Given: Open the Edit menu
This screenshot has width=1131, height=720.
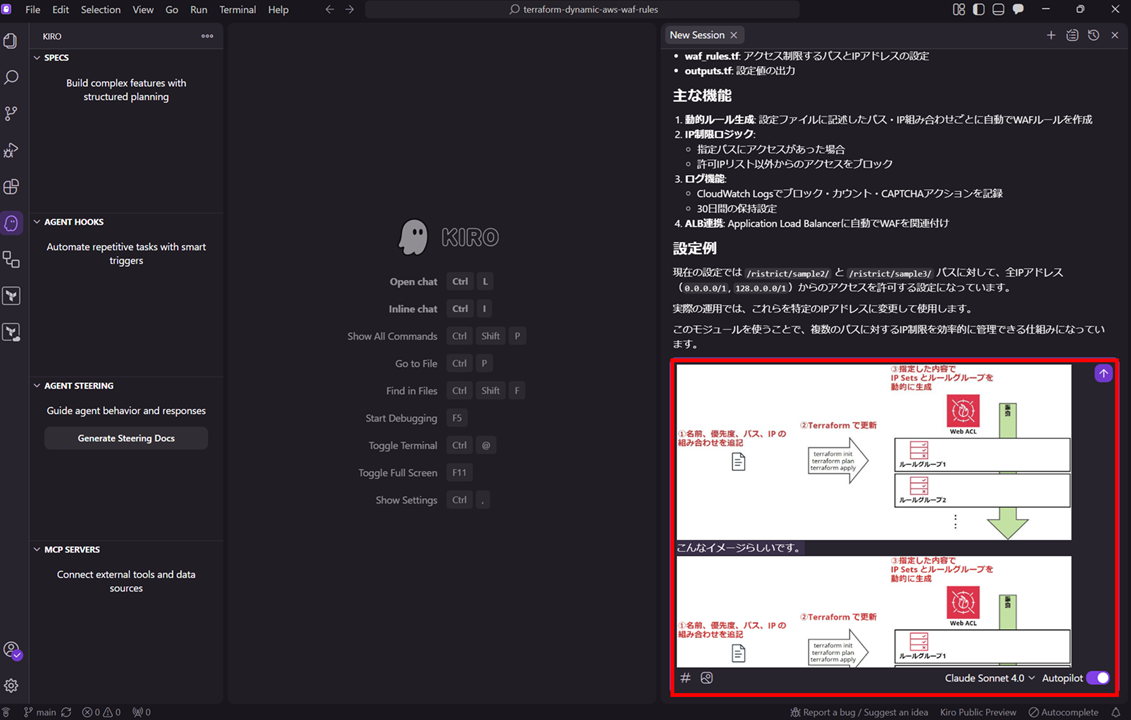Looking at the screenshot, I should pos(61,9).
